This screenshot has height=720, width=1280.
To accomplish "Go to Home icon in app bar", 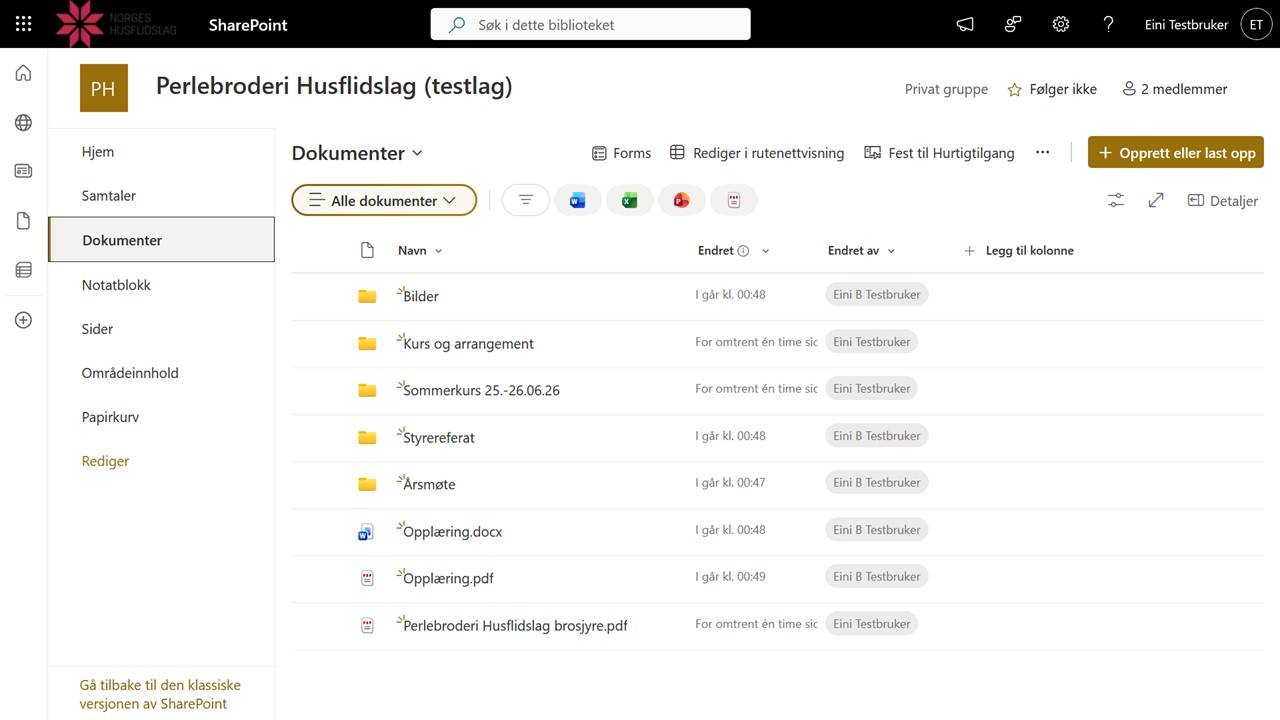I will pos(23,73).
